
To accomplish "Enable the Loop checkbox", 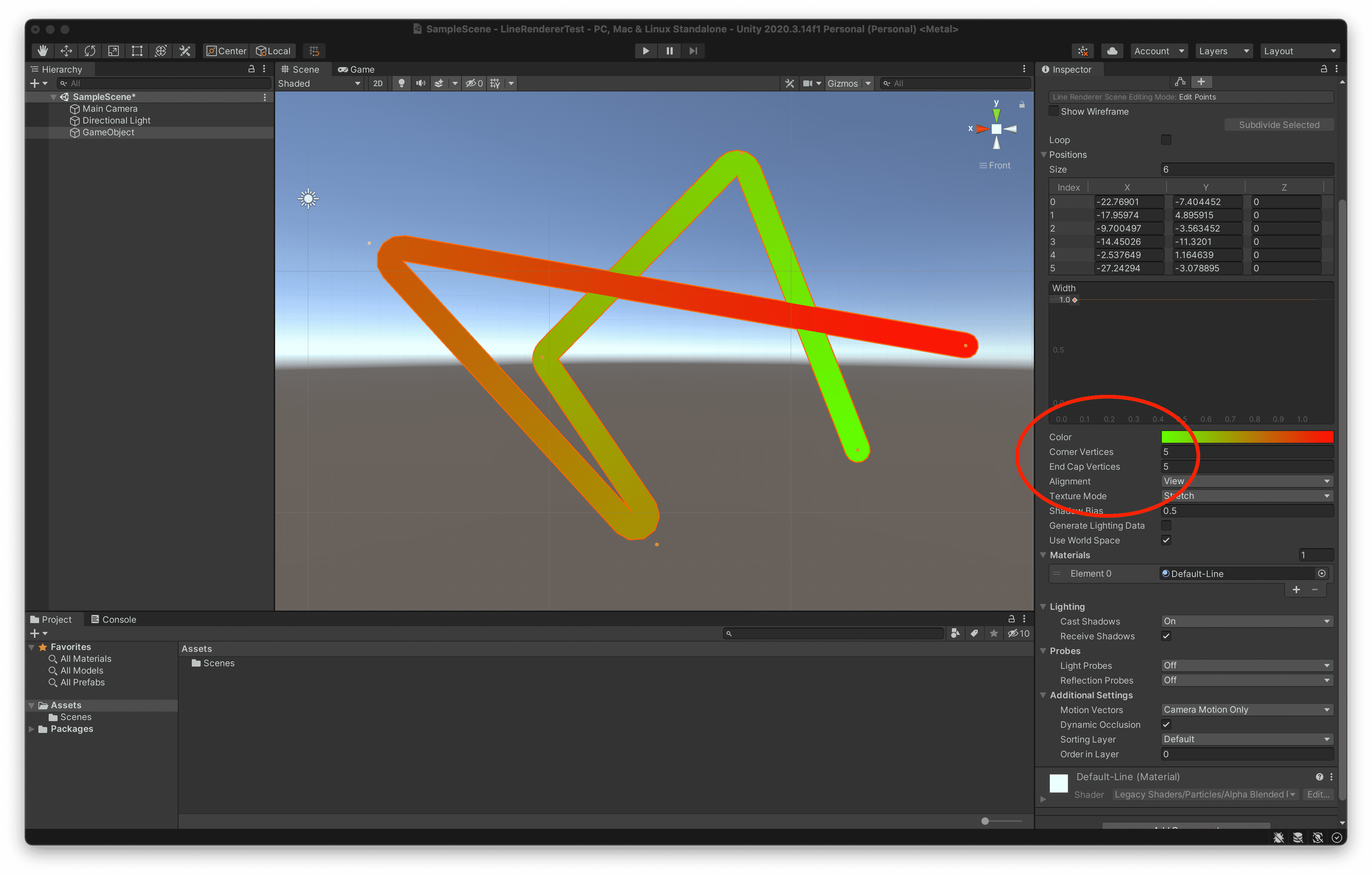I will click(x=1166, y=139).
